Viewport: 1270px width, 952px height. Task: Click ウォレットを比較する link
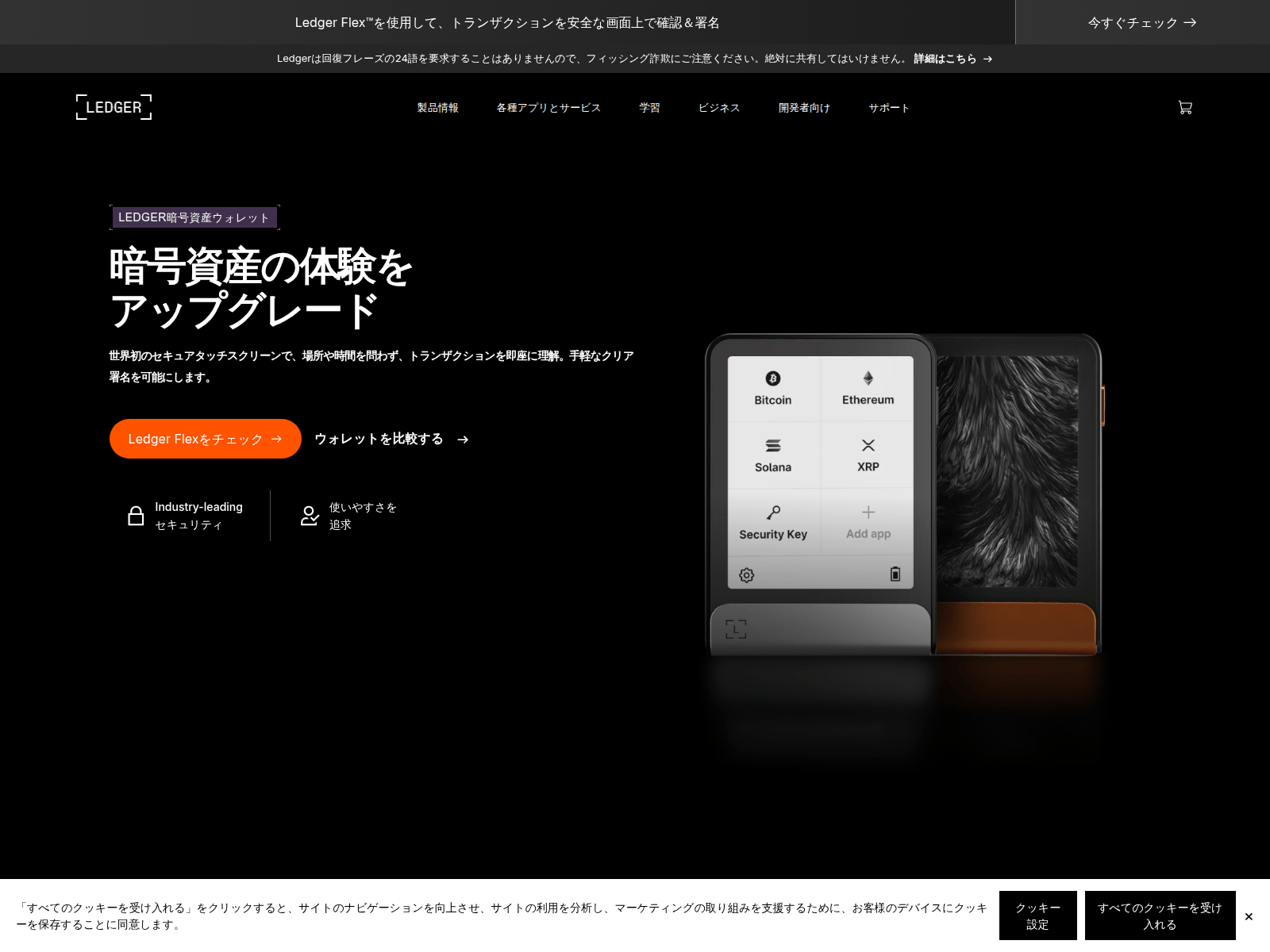[x=391, y=439]
